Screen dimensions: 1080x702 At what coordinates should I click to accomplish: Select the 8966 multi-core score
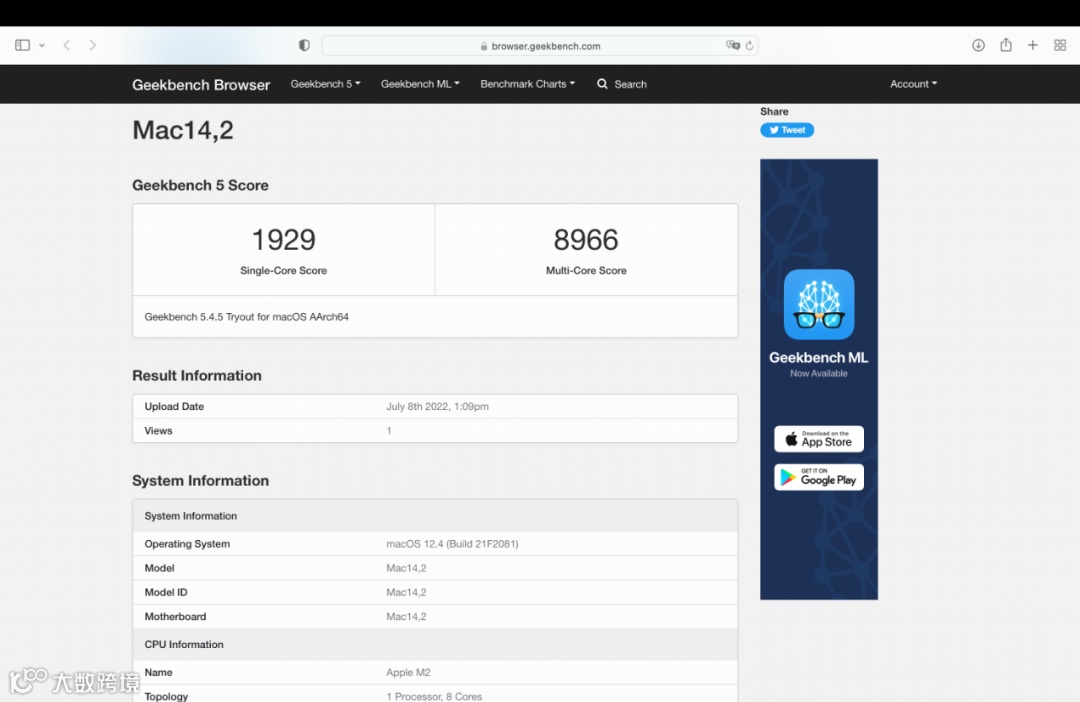click(586, 240)
